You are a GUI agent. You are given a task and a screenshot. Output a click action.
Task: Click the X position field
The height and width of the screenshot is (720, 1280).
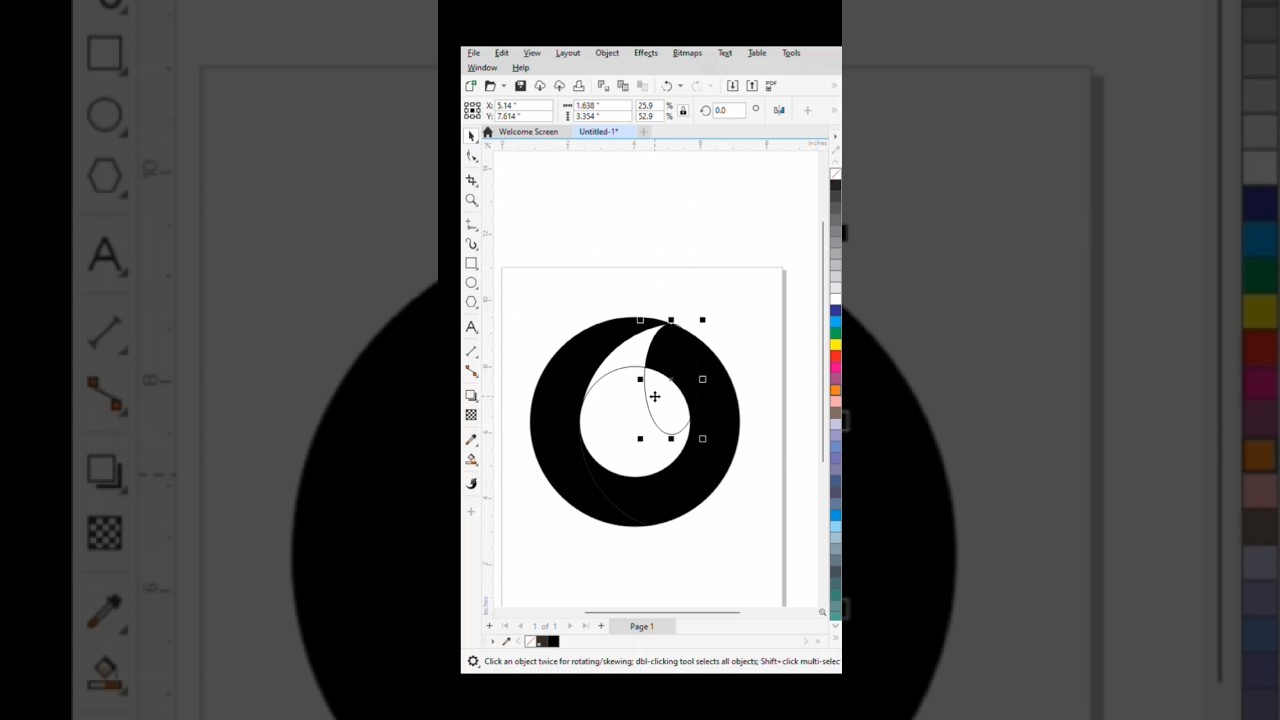click(x=523, y=105)
